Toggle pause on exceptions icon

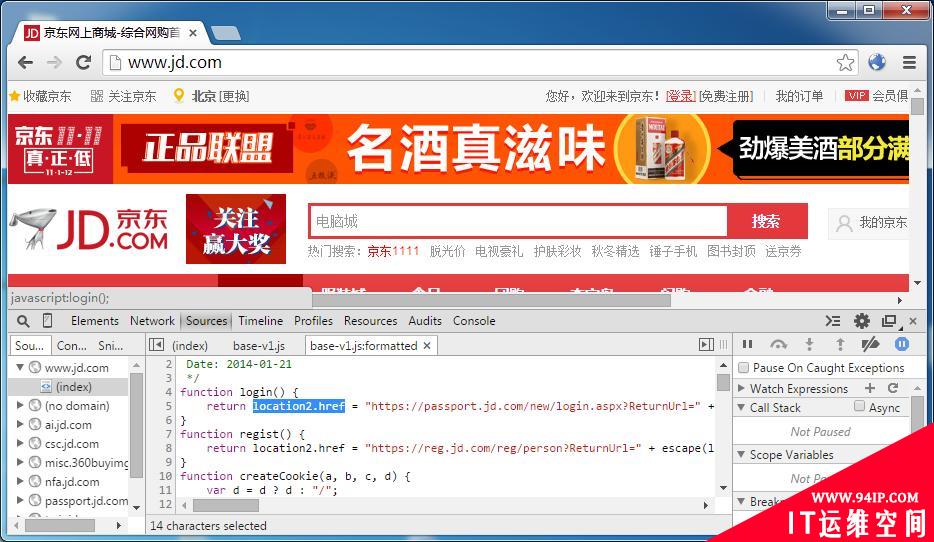pos(902,344)
